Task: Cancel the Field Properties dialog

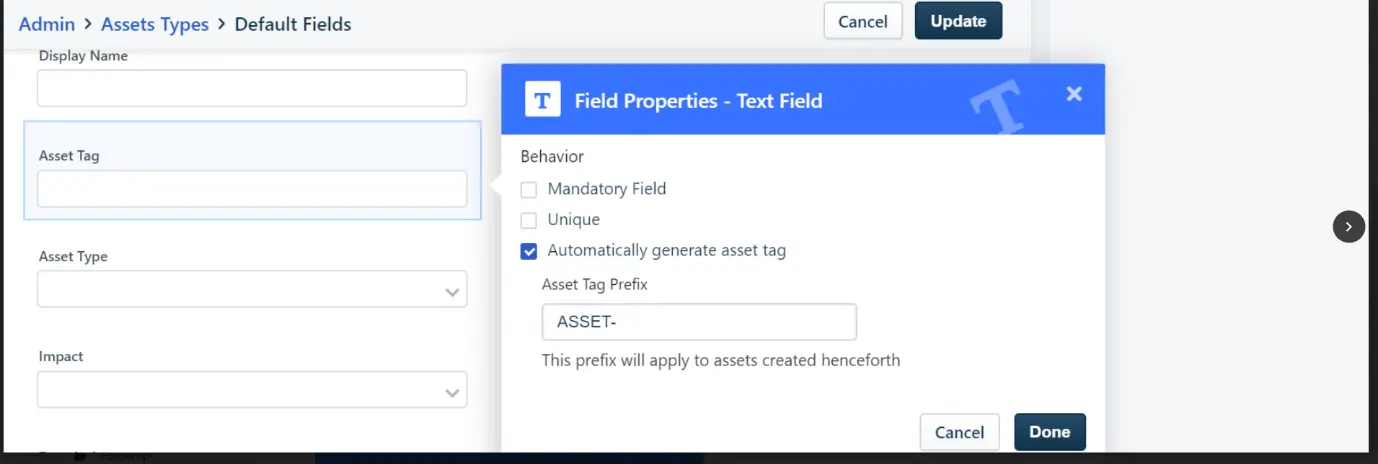Action: point(959,432)
